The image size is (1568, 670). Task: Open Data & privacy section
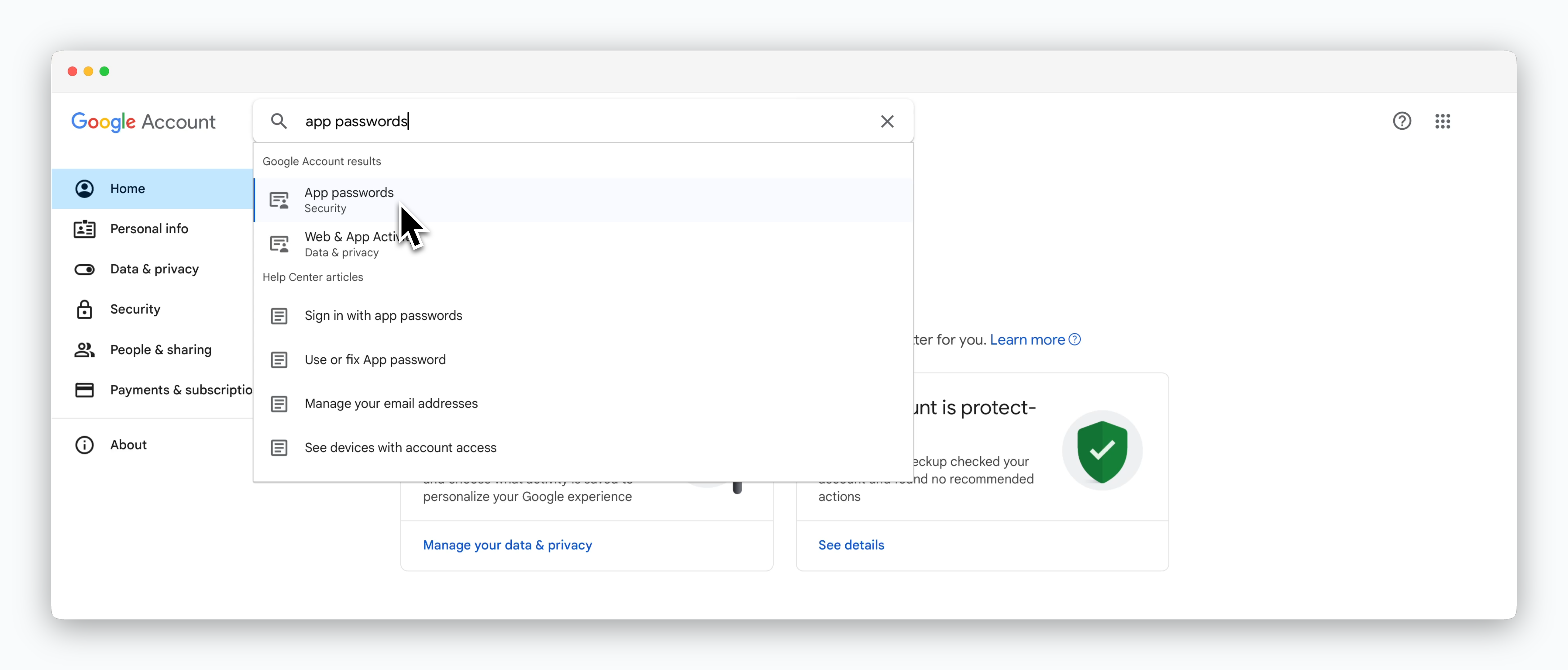click(x=153, y=269)
